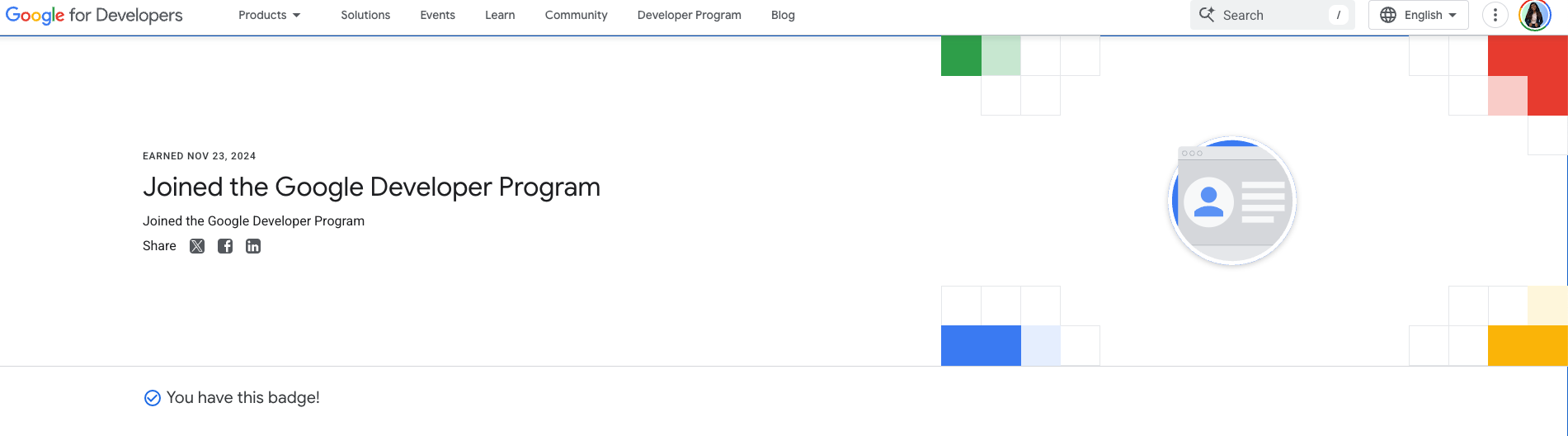Open the Developer Program tab
Screen dimensions: 1568x436
(x=689, y=15)
